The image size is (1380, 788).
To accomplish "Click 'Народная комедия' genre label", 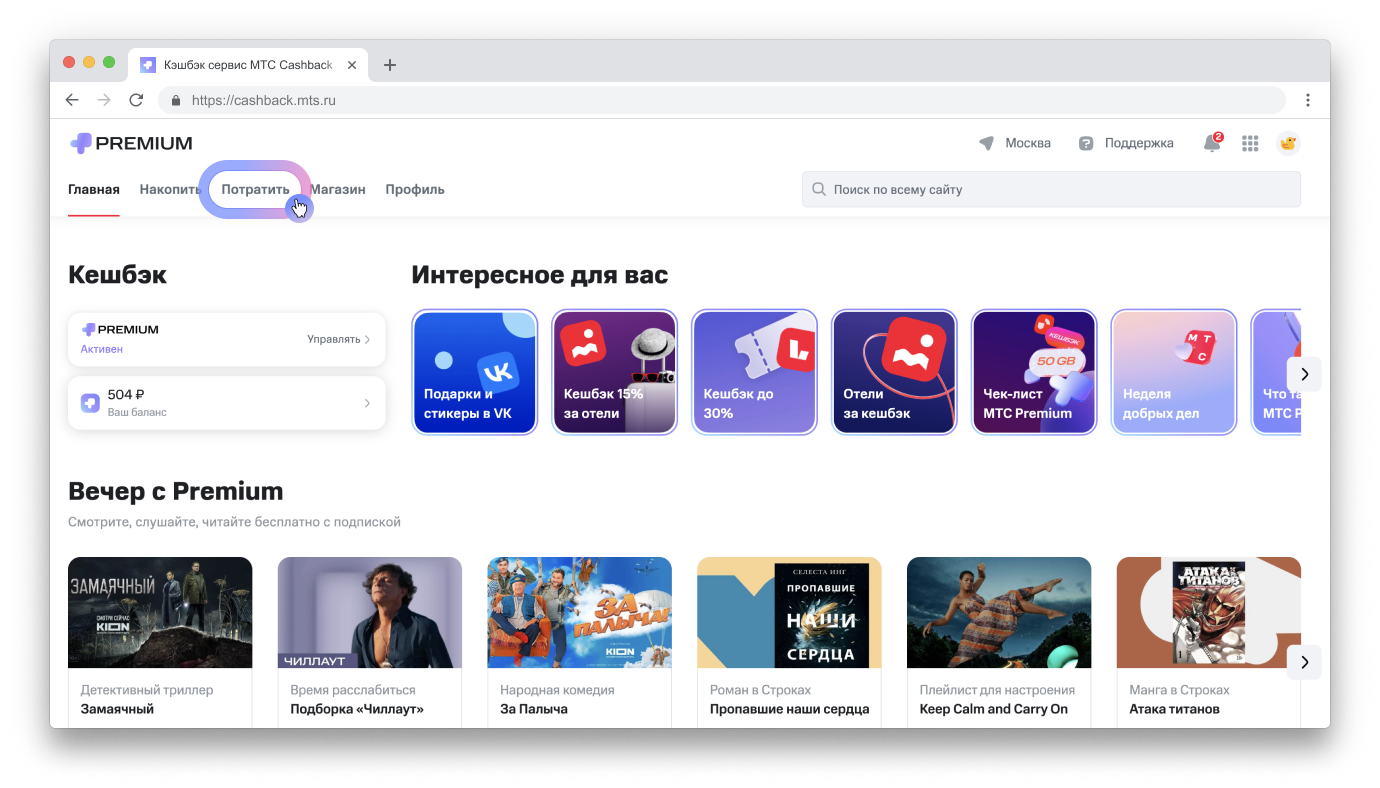I will tap(557, 690).
